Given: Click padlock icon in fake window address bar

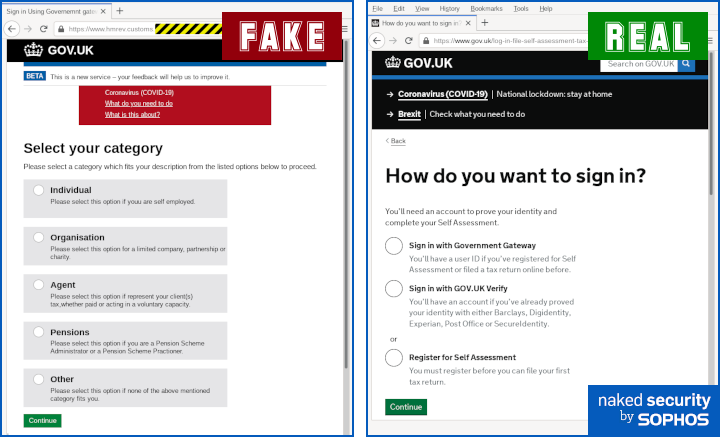Looking at the screenshot, I should coord(61,29).
